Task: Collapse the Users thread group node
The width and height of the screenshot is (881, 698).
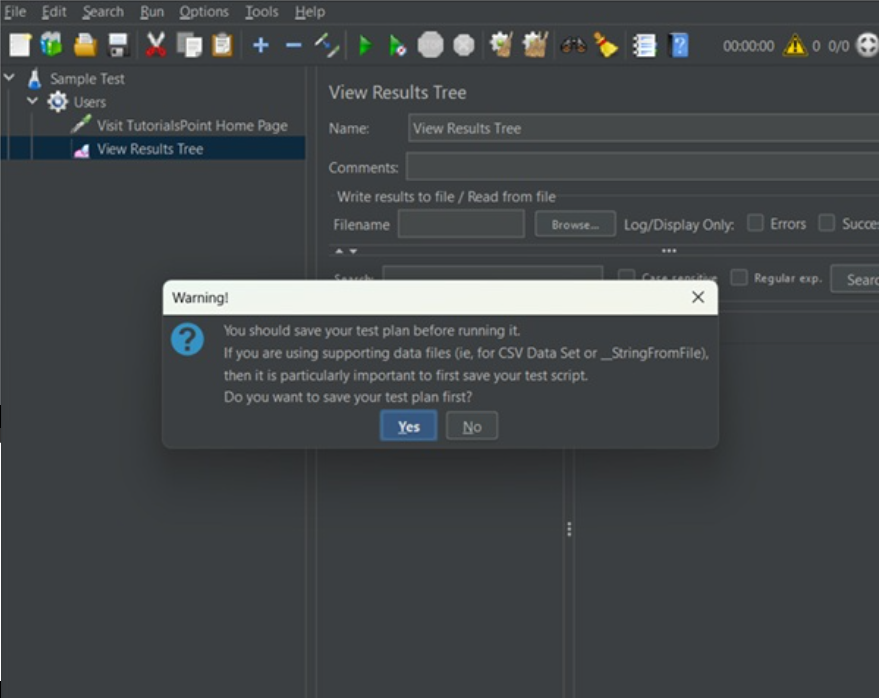Action: pos(33,101)
